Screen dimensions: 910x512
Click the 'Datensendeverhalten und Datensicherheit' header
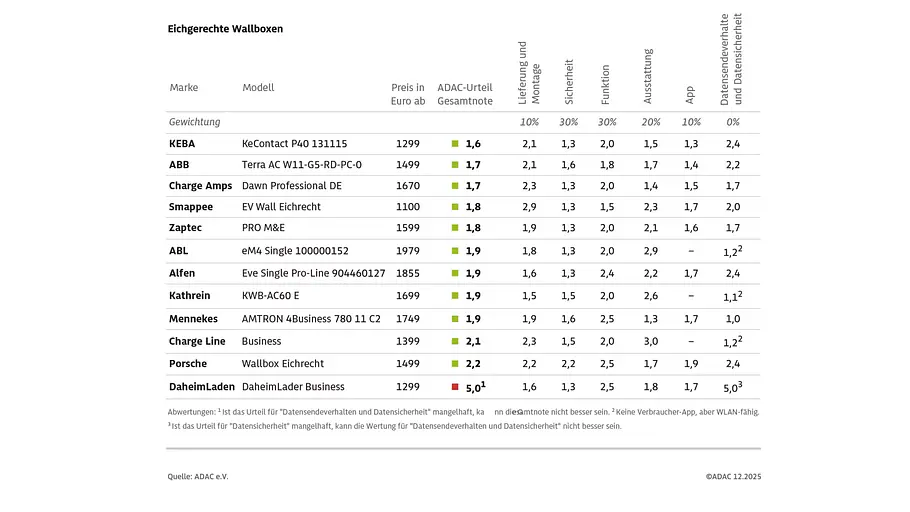coord(731,59)
